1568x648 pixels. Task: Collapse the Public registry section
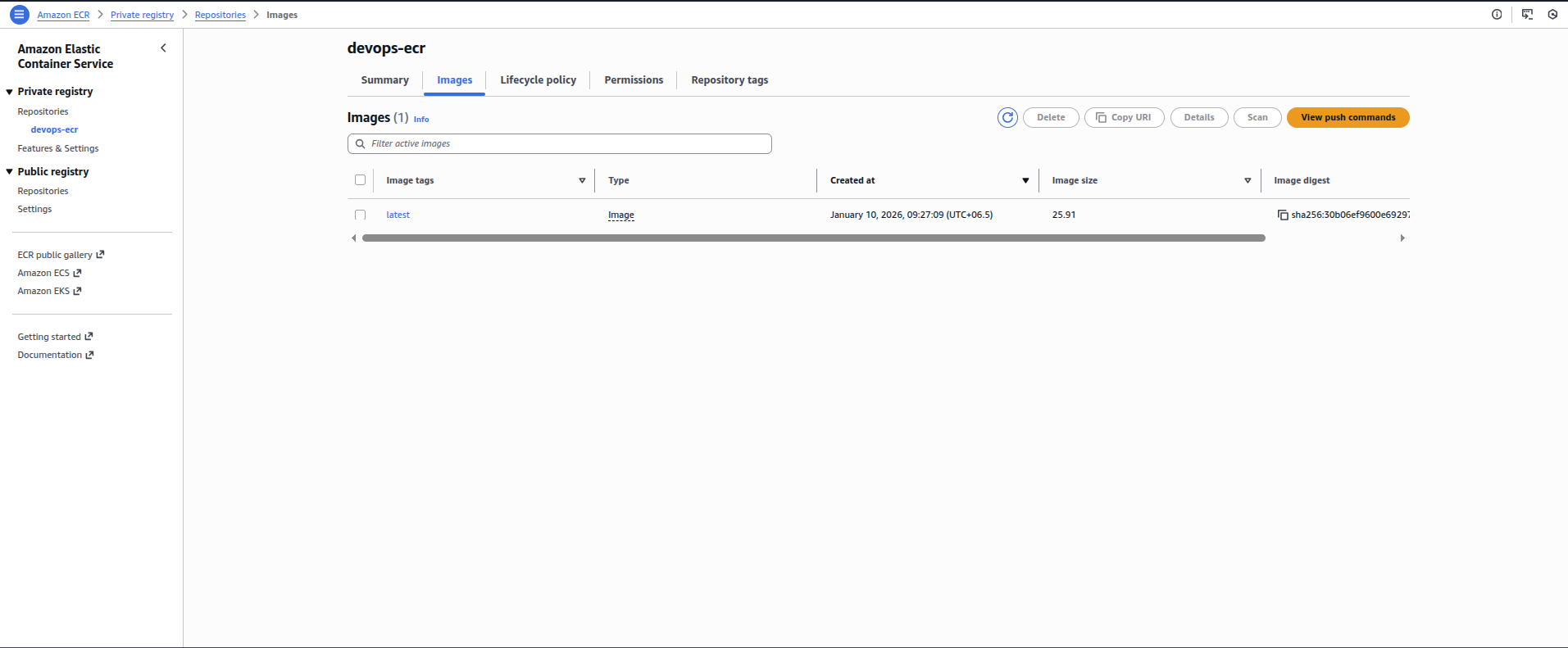(9, 172)
